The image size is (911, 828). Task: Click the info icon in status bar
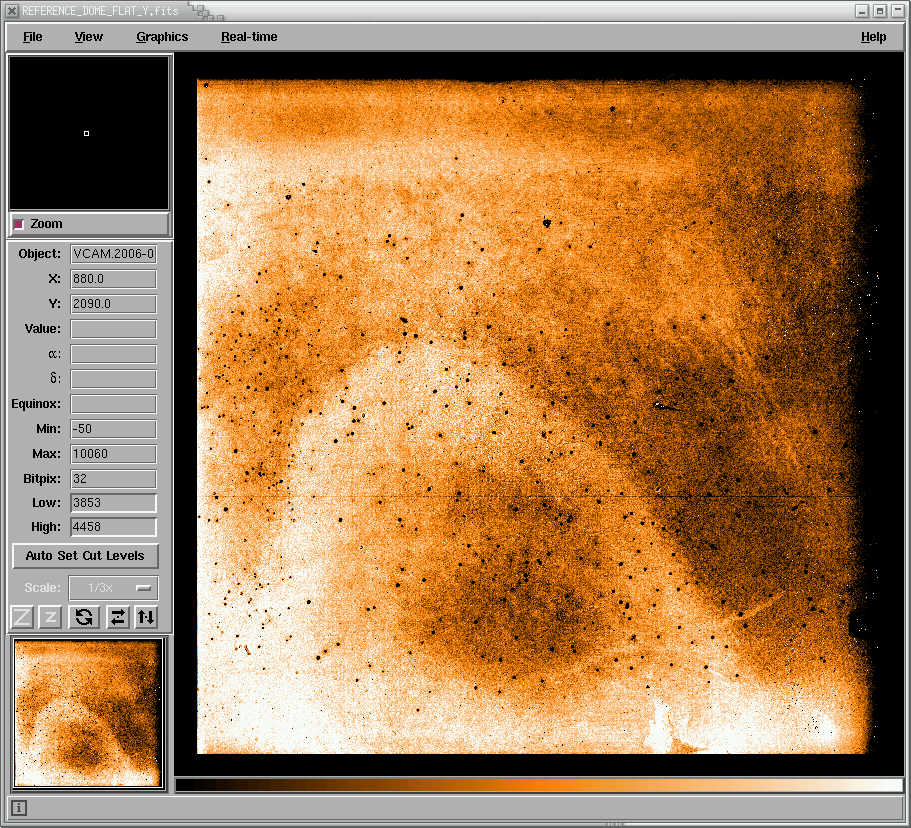(19, 808)
